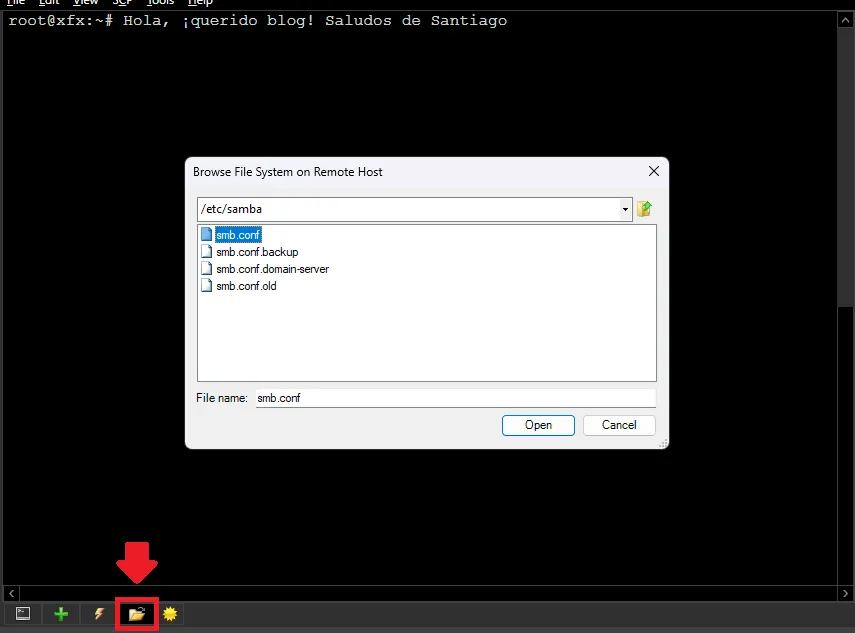The width and height of the screenshot is (855, 633).
Task: Open the View menu
Action: (86, 3)
